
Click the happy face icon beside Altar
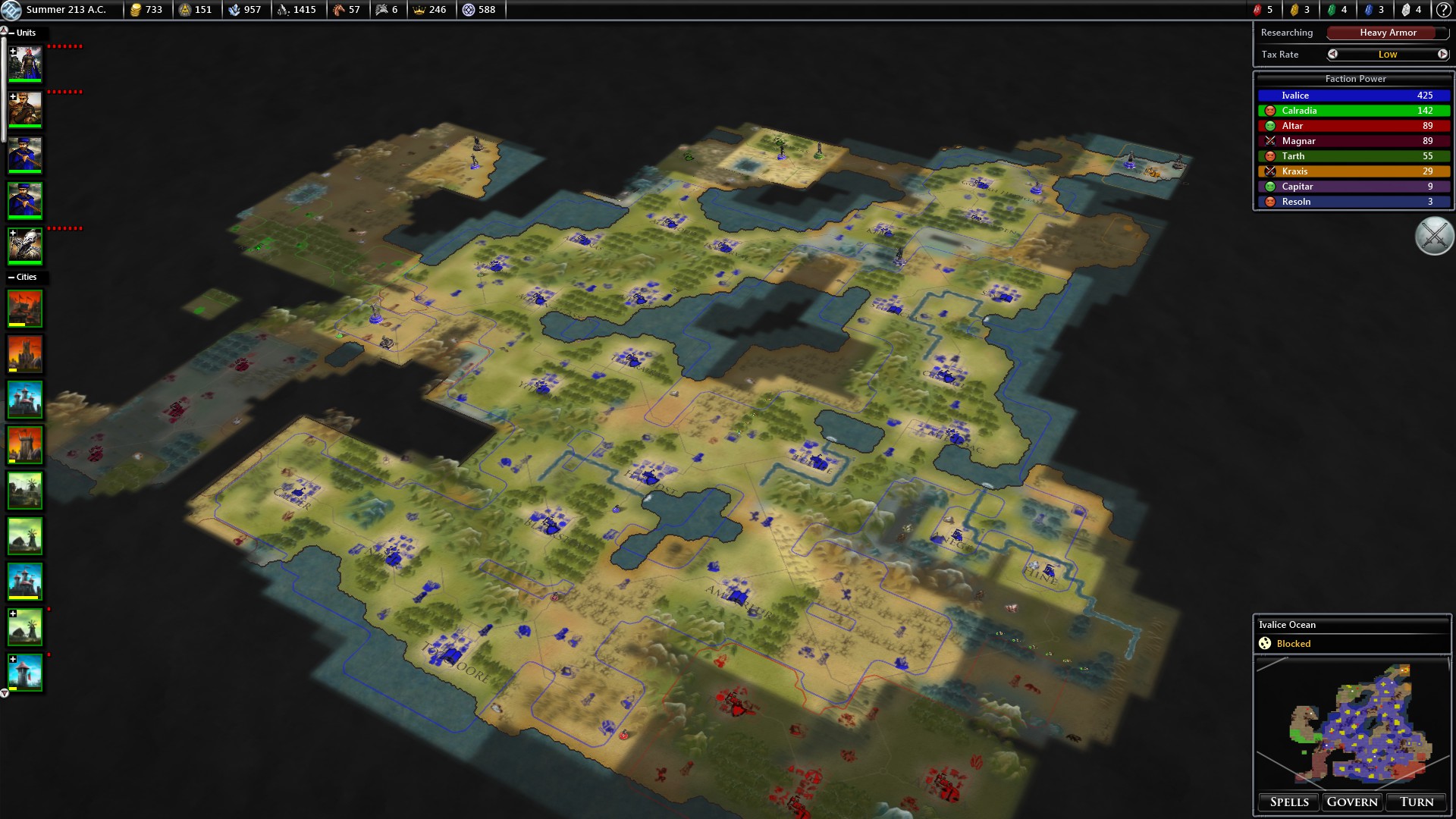coord(1270,126)
